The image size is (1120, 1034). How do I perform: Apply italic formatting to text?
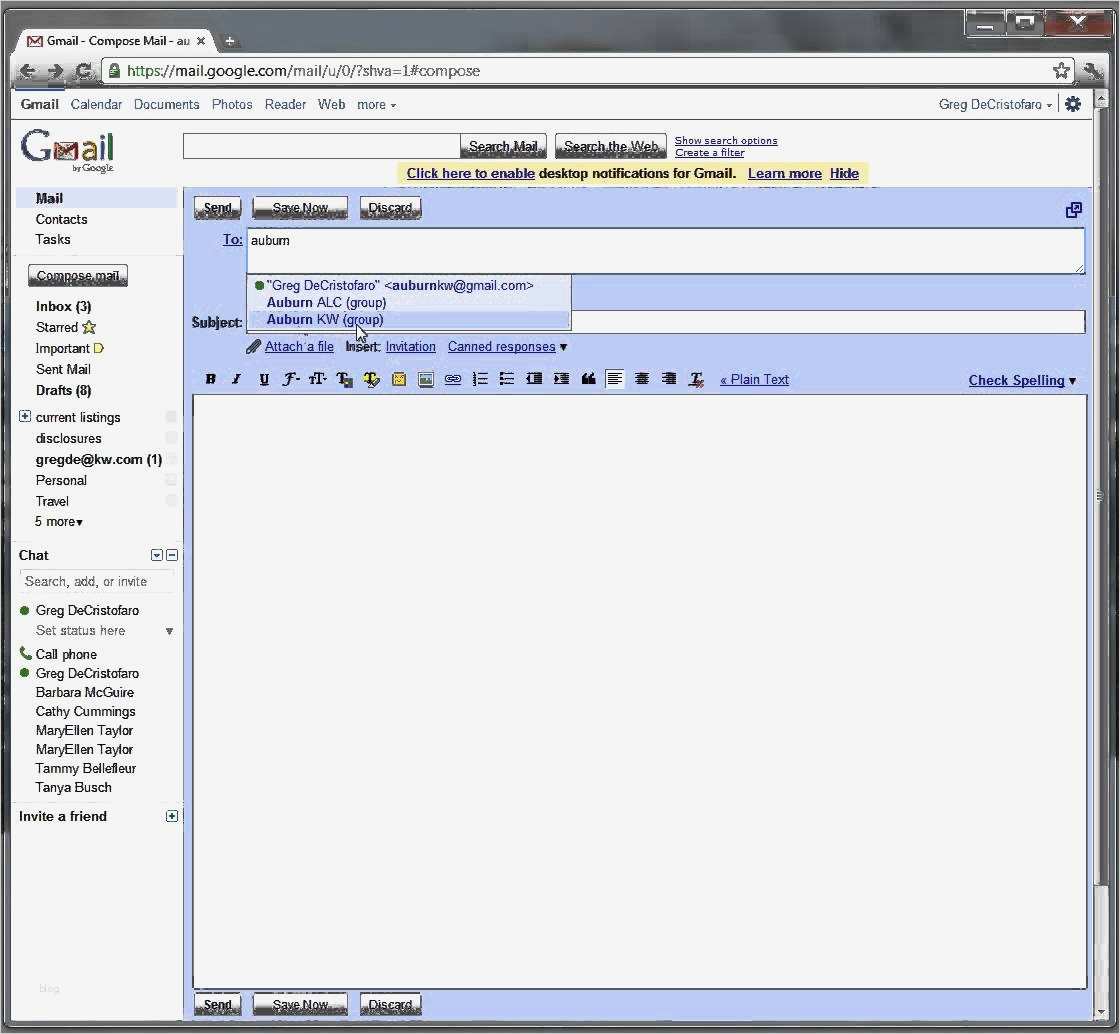236,379
